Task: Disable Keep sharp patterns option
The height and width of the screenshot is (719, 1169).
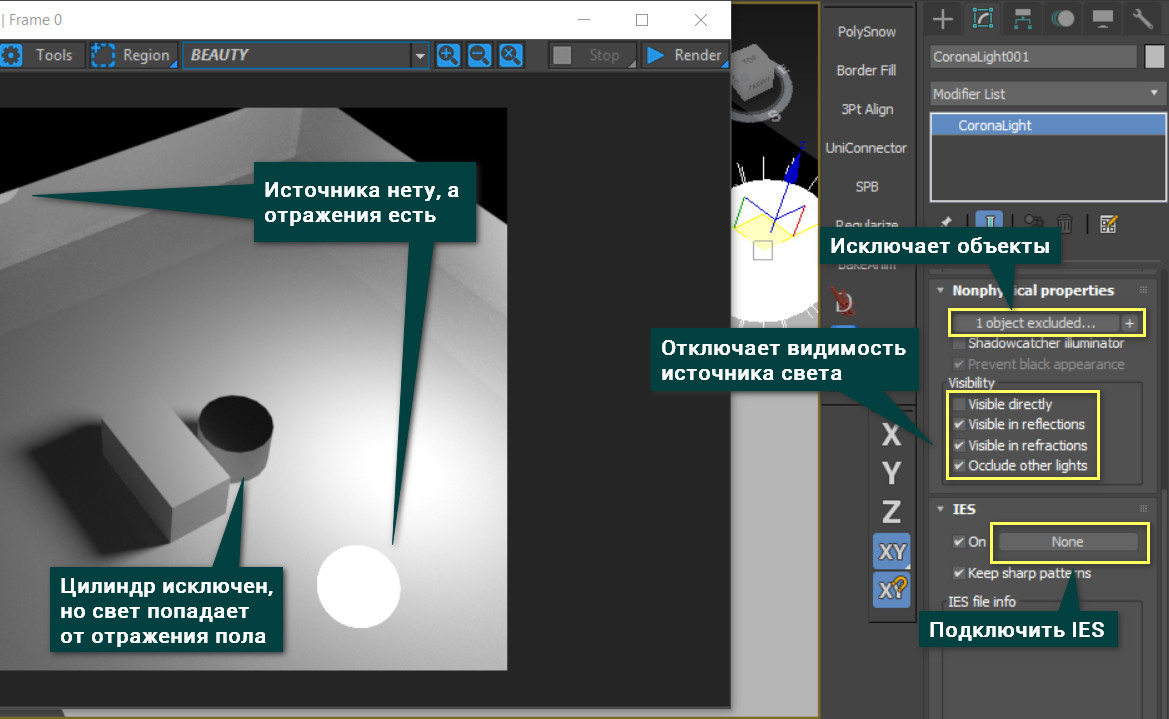Action: (x=960, y=573)
